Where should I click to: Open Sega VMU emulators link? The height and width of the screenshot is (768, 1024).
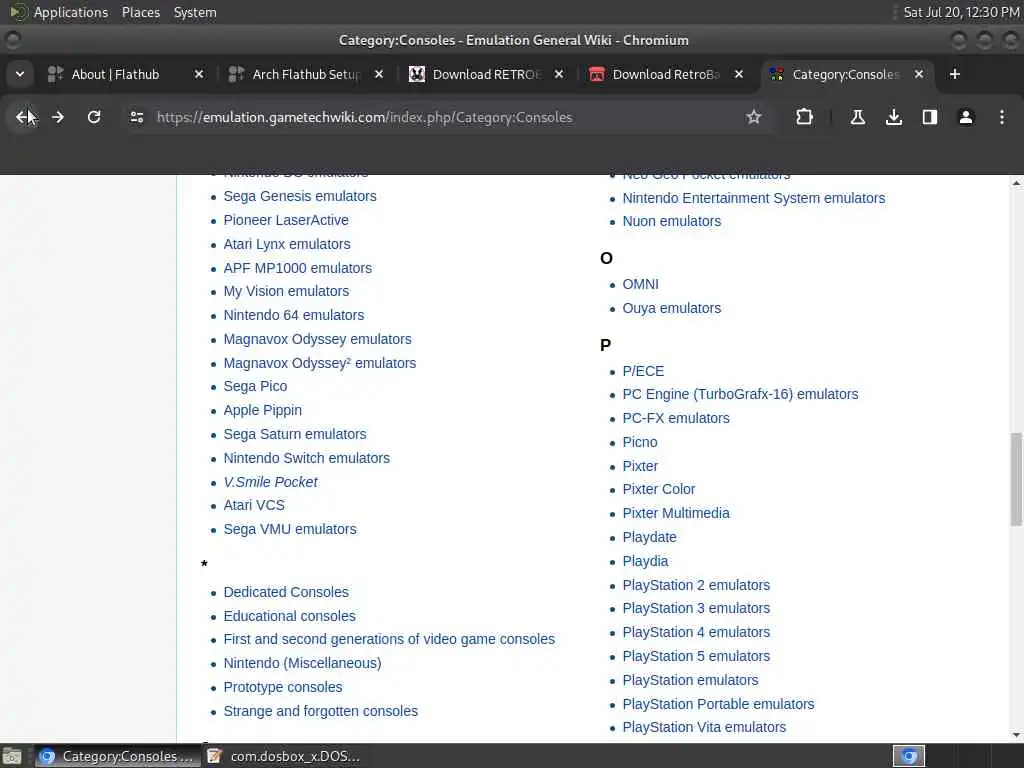[290, 530]
